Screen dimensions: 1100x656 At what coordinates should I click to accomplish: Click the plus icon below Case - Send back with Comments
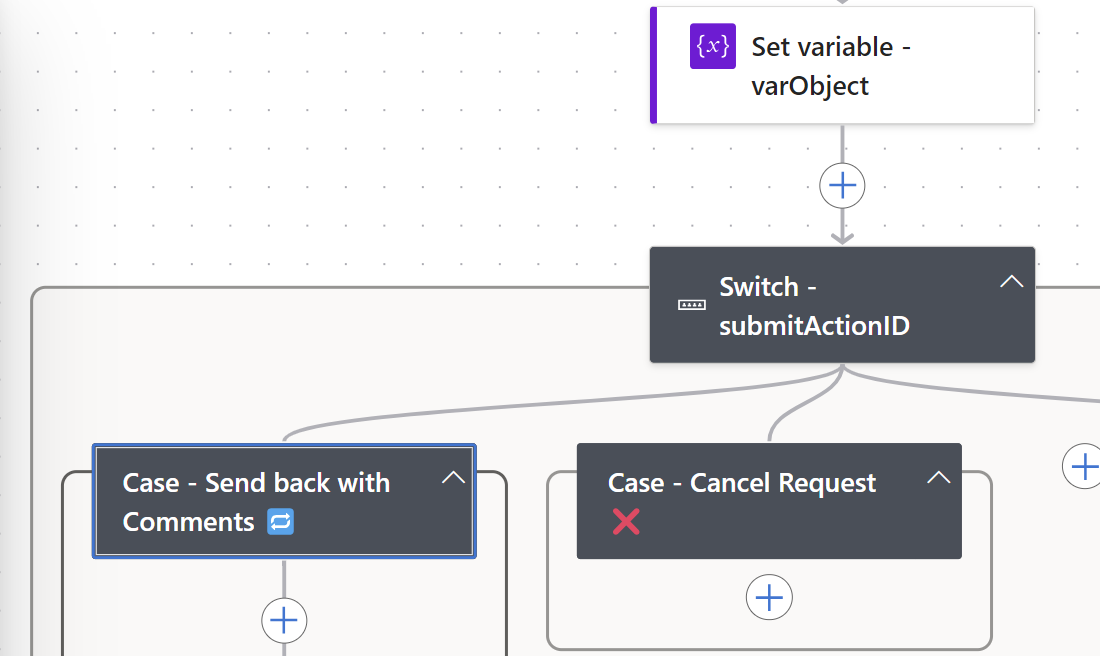coord(284,620)
